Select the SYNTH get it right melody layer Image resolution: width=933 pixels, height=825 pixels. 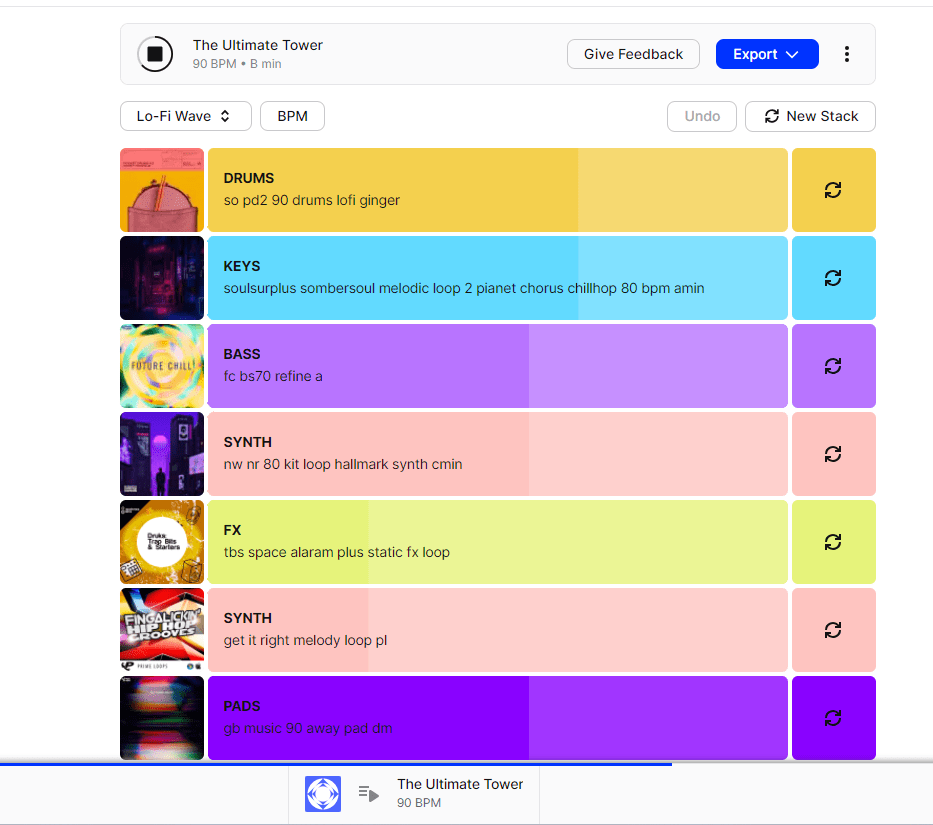[x=497, y=630]
